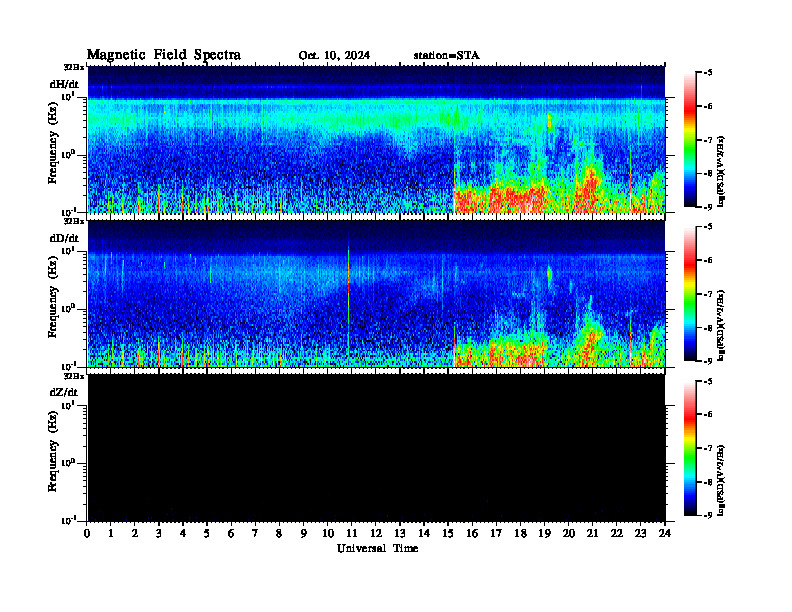792x612 pixels.
Task: Click the dH/dt spectrogram plot
Action: (376, 139)
